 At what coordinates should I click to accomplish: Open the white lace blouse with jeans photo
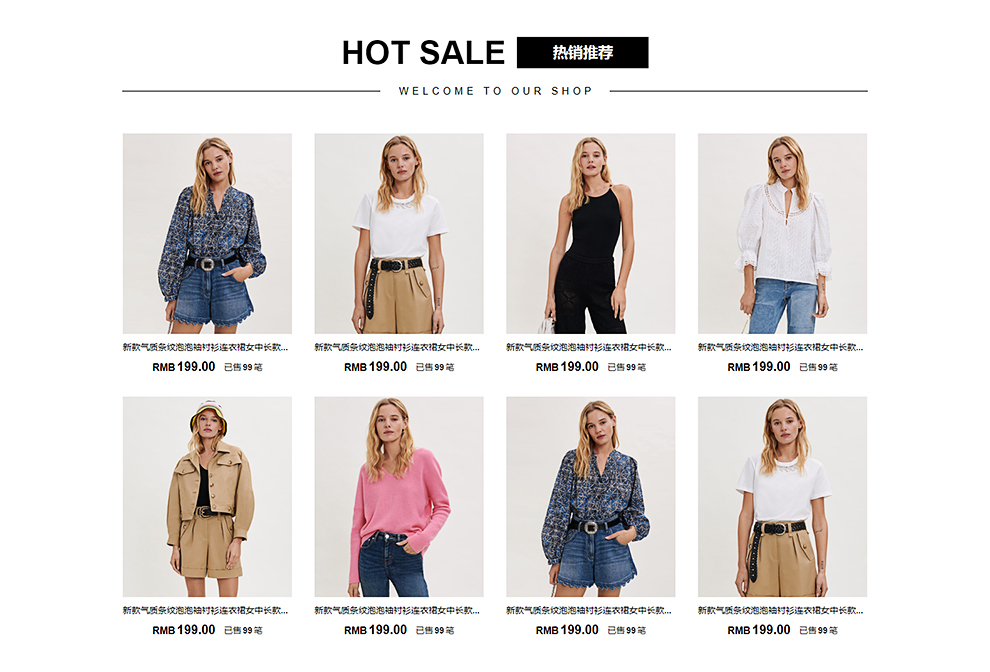click(782, 233)
